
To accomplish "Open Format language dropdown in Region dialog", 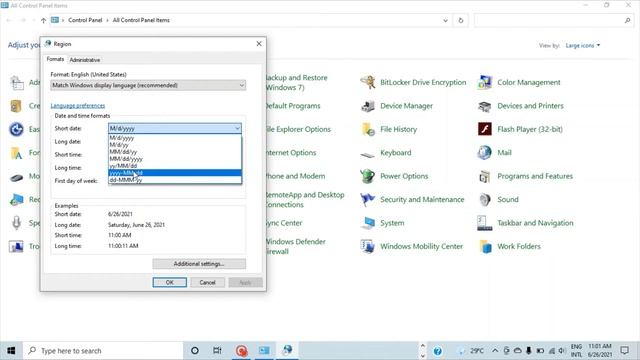I will click(148, 85).
